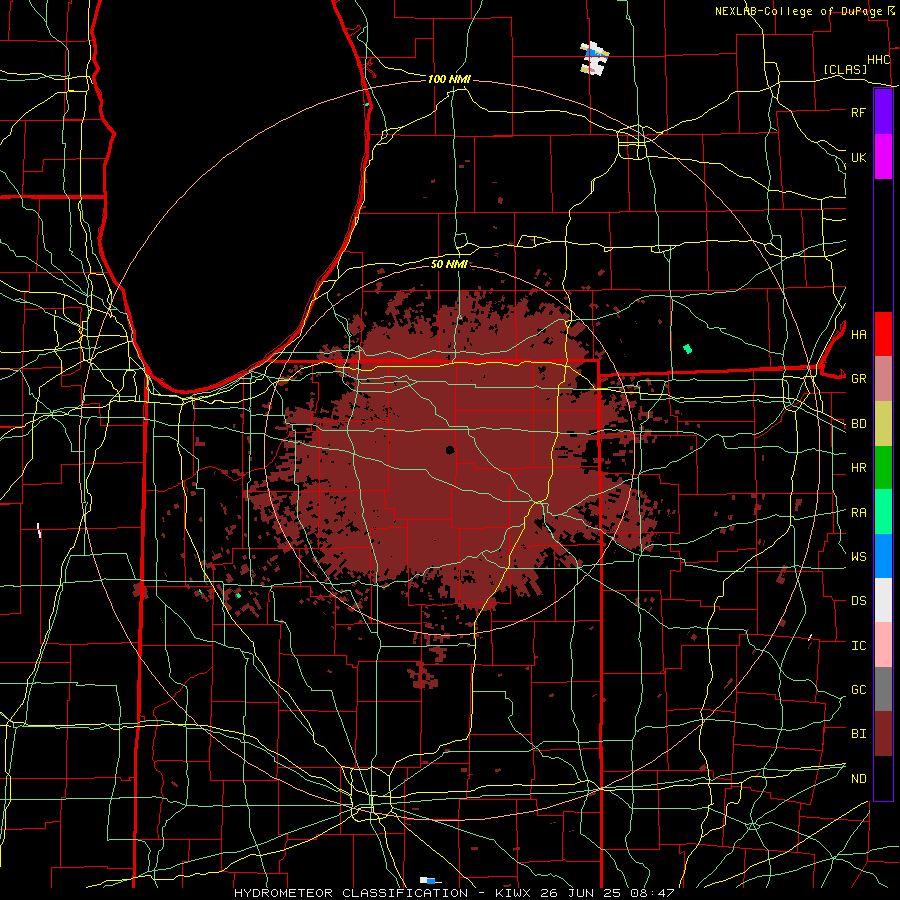Click the 'UK' legend label
The width and height of the screenshot is (900, 900).
[x=858, y=157]
